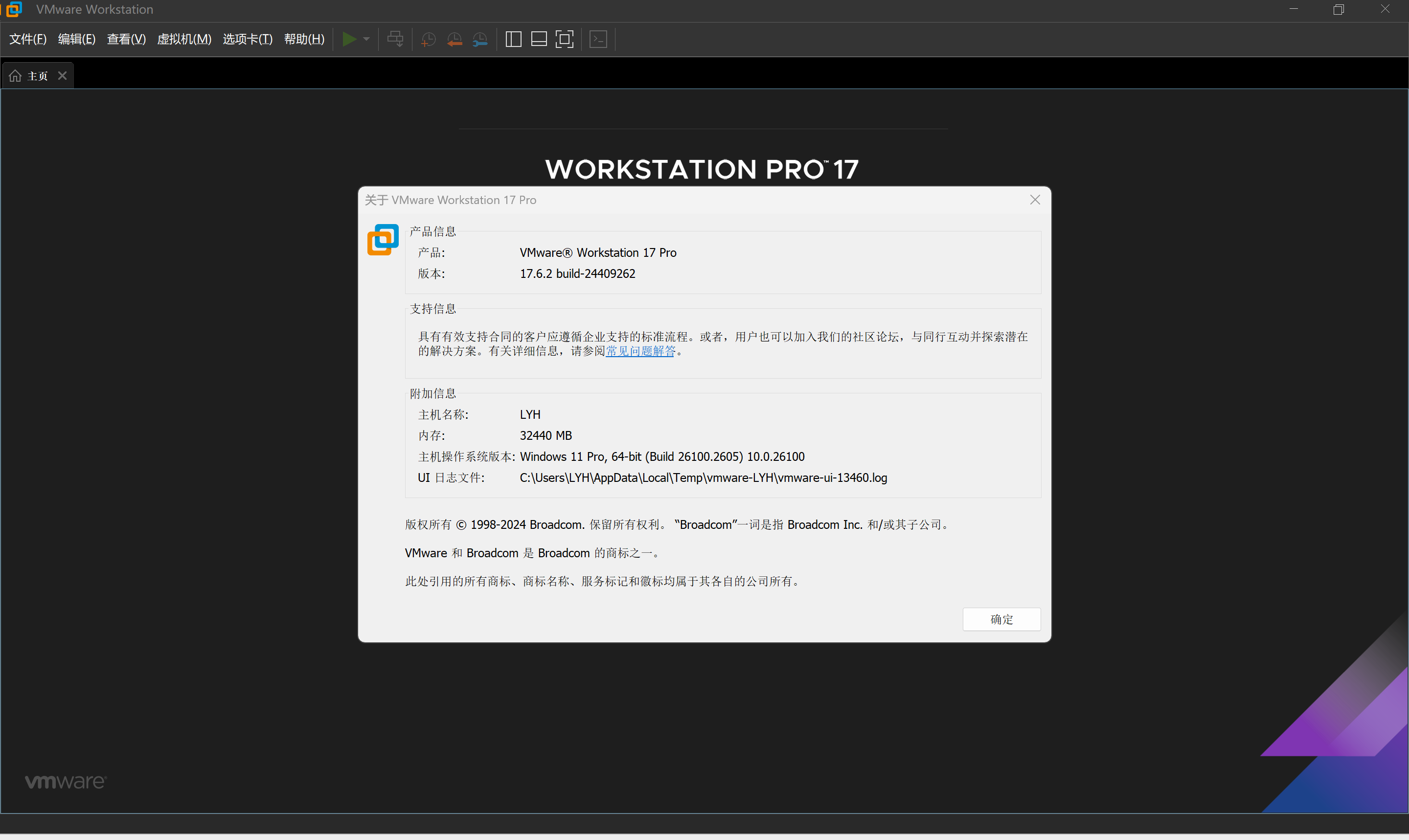
Task: Enter full screen mode icon
Action: (x=564, y=39)
